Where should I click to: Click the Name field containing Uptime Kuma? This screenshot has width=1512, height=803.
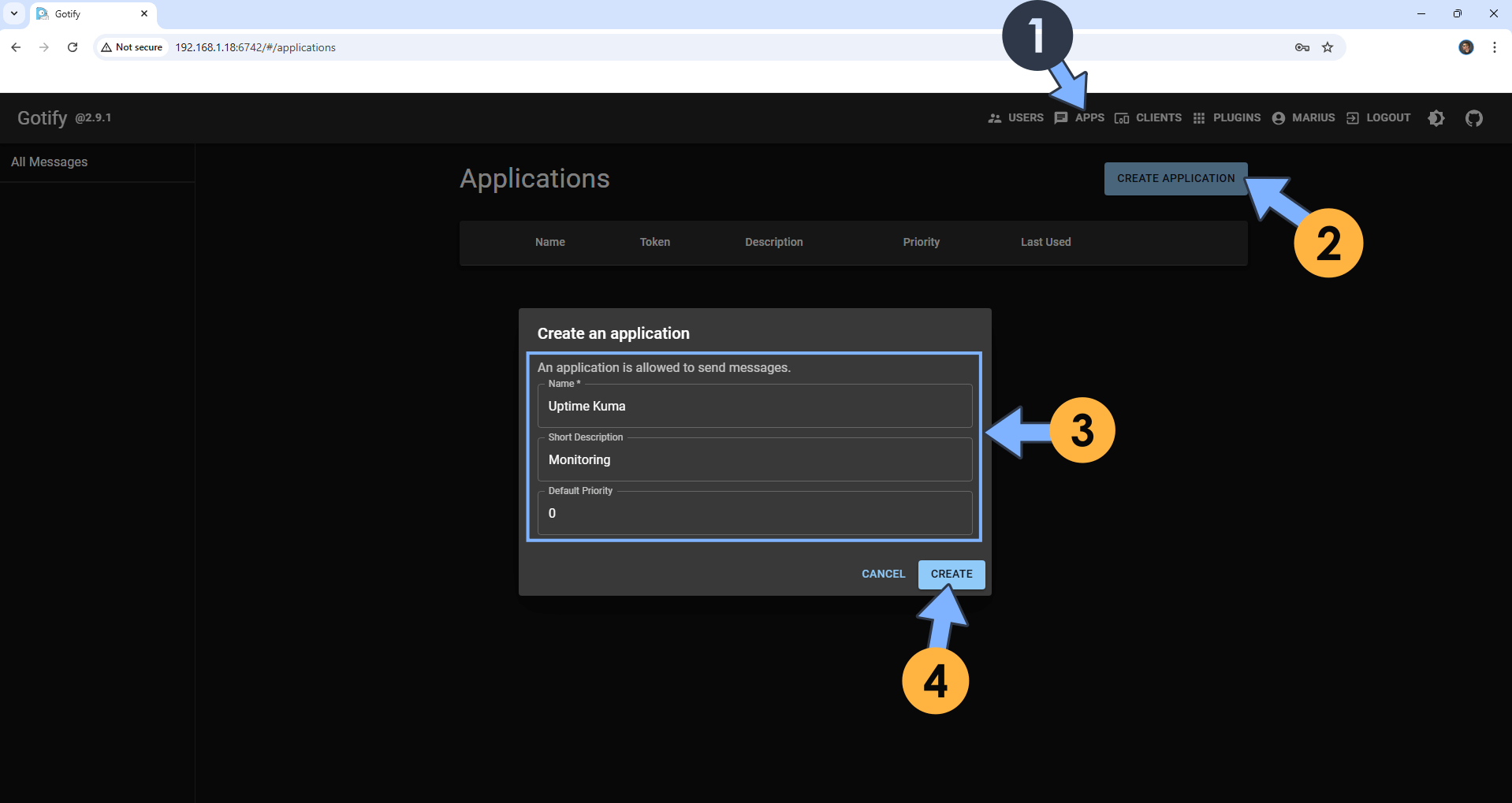coord(754,407)
